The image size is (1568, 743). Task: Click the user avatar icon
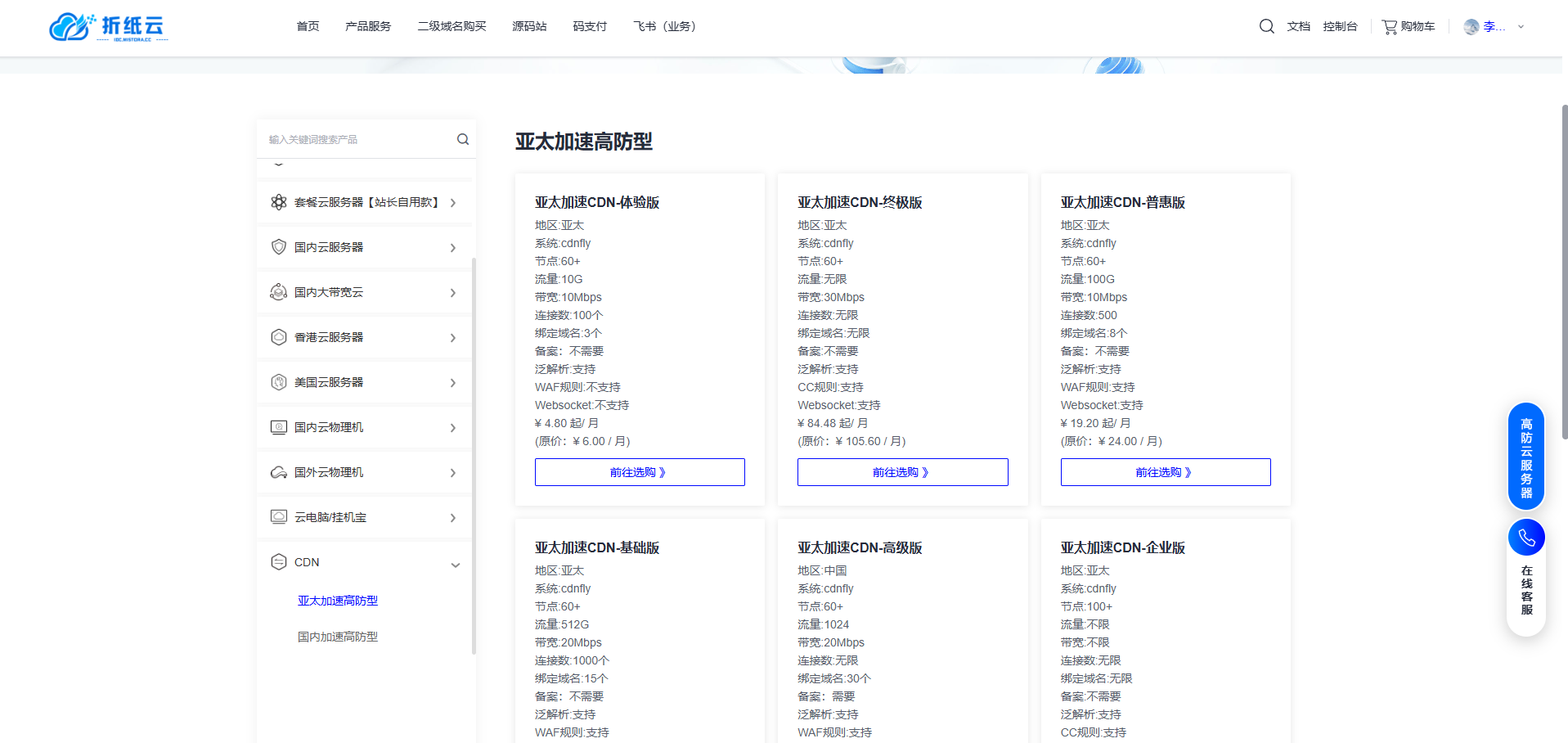click(1471, 27)
